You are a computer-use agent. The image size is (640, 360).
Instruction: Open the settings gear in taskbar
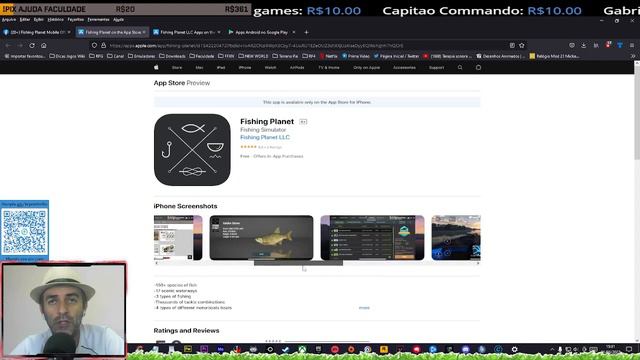tap(514, 349)
